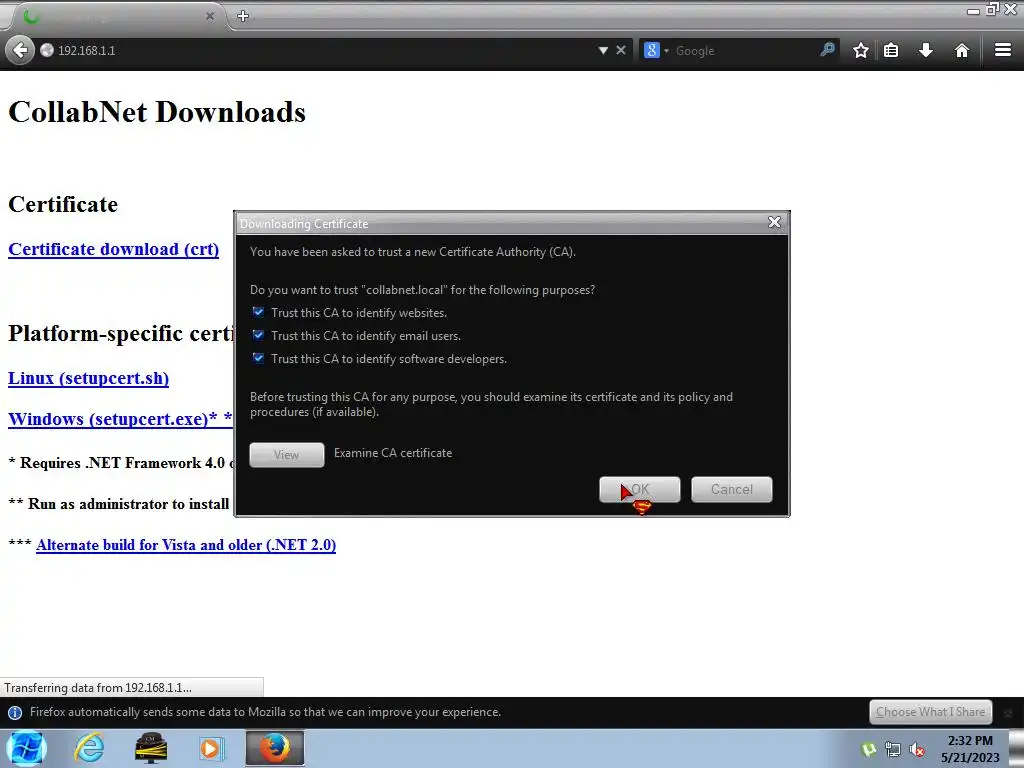This screenshot has width=1024, height=768.
Task: Open the media player taskbar icon
Action: pyautogui.click(x=211, y=748)
